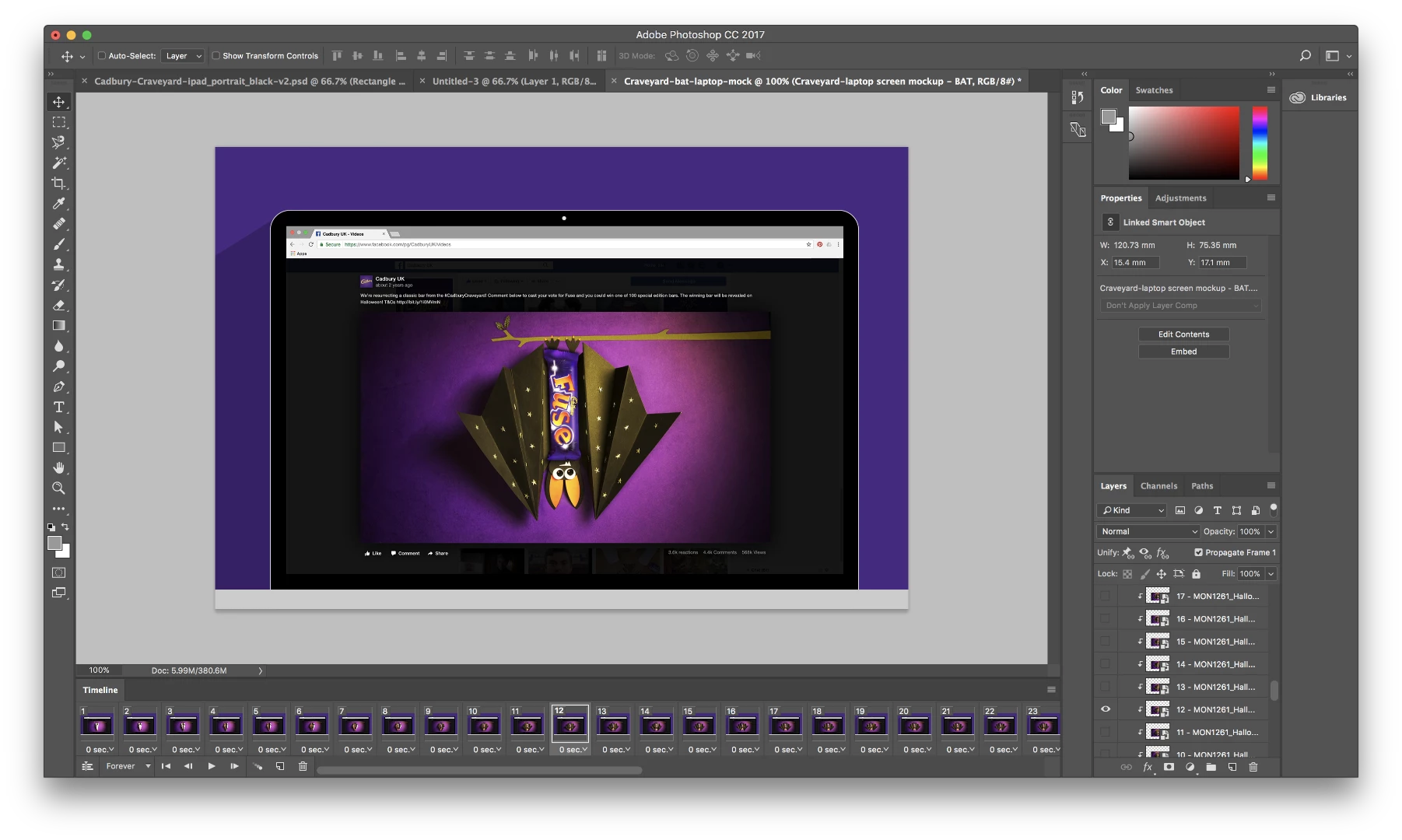Select the Zoom tool

pyautogui.click(x=58, y=488)
